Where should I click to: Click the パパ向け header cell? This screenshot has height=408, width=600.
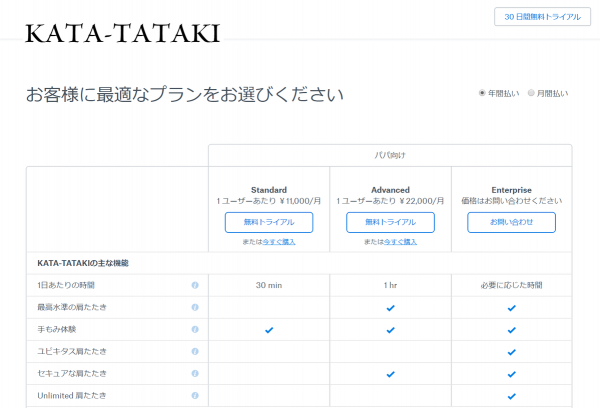[x=390, y=155]
